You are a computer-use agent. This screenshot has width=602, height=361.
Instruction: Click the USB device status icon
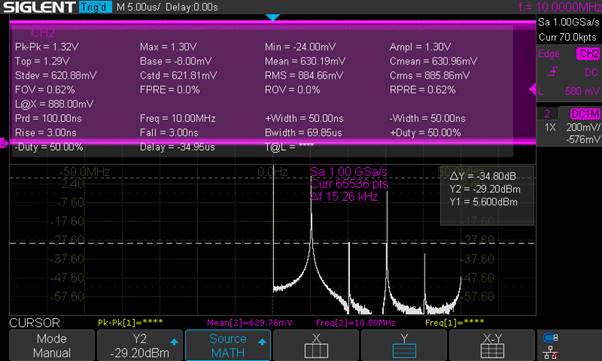551,338
